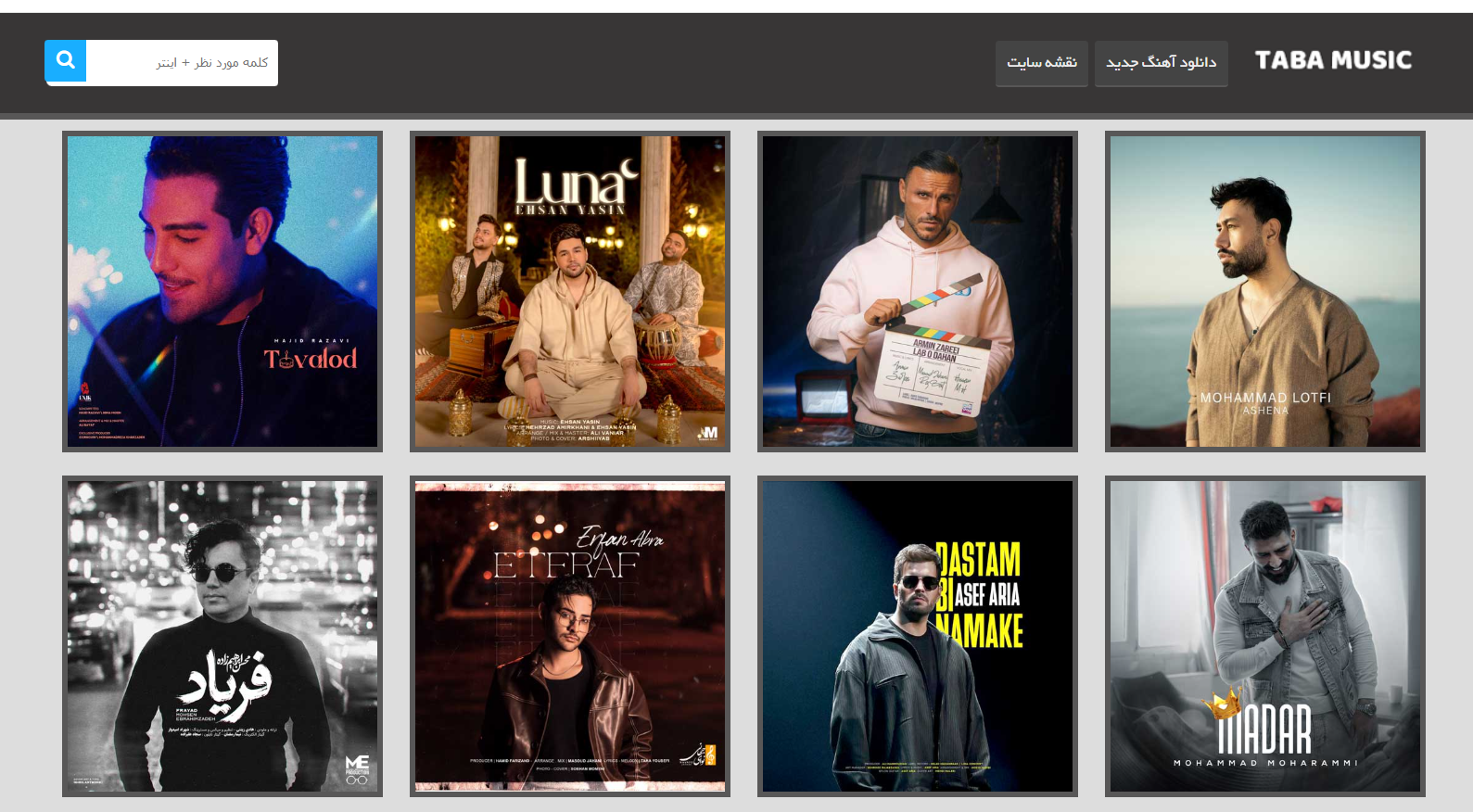Focus the search keyword input field
Screen dimensions: 1473x812
(182, 62)
